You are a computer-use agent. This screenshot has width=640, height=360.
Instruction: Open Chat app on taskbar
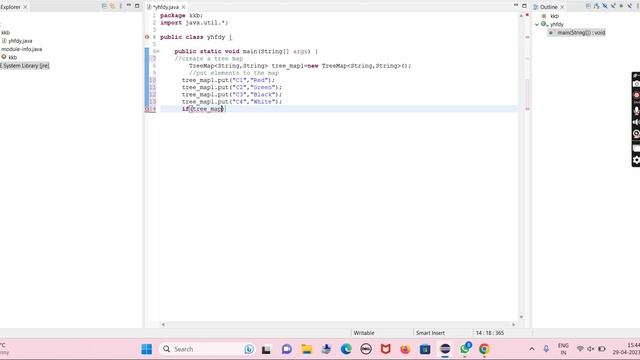coord(287,349)
